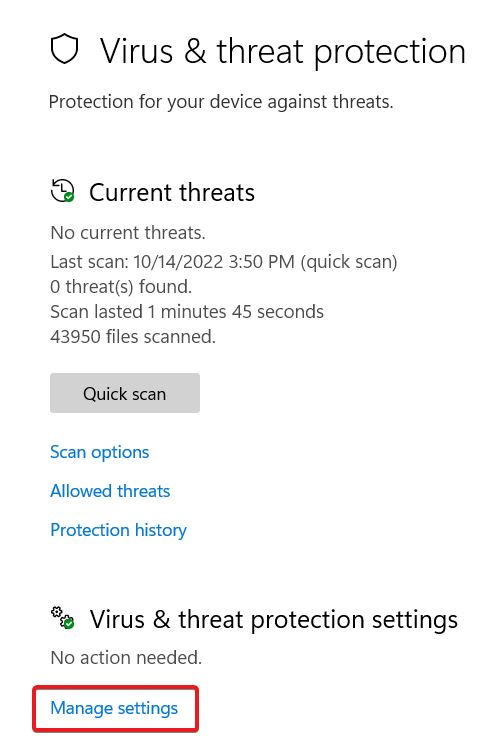The height and width of the screenshot is (754, 500).
Task: Click green checkmark badge on Current threats icon
Action: [x=69, y=197]
